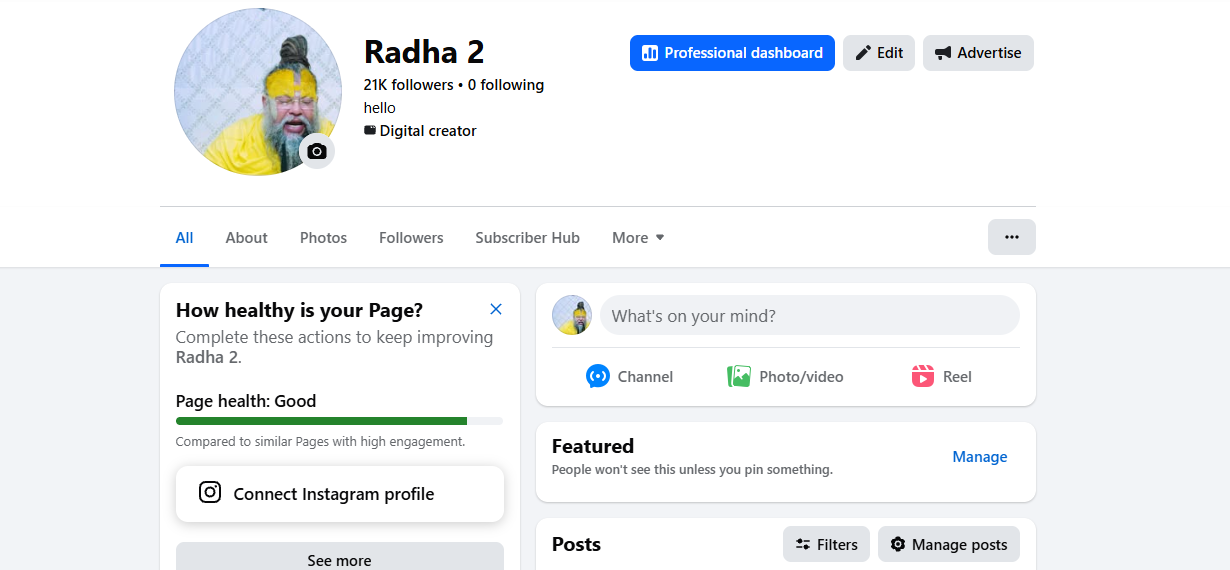Open Manage posts settings
Viewport: 1230px width, 570px height.
tap(949, 545)
